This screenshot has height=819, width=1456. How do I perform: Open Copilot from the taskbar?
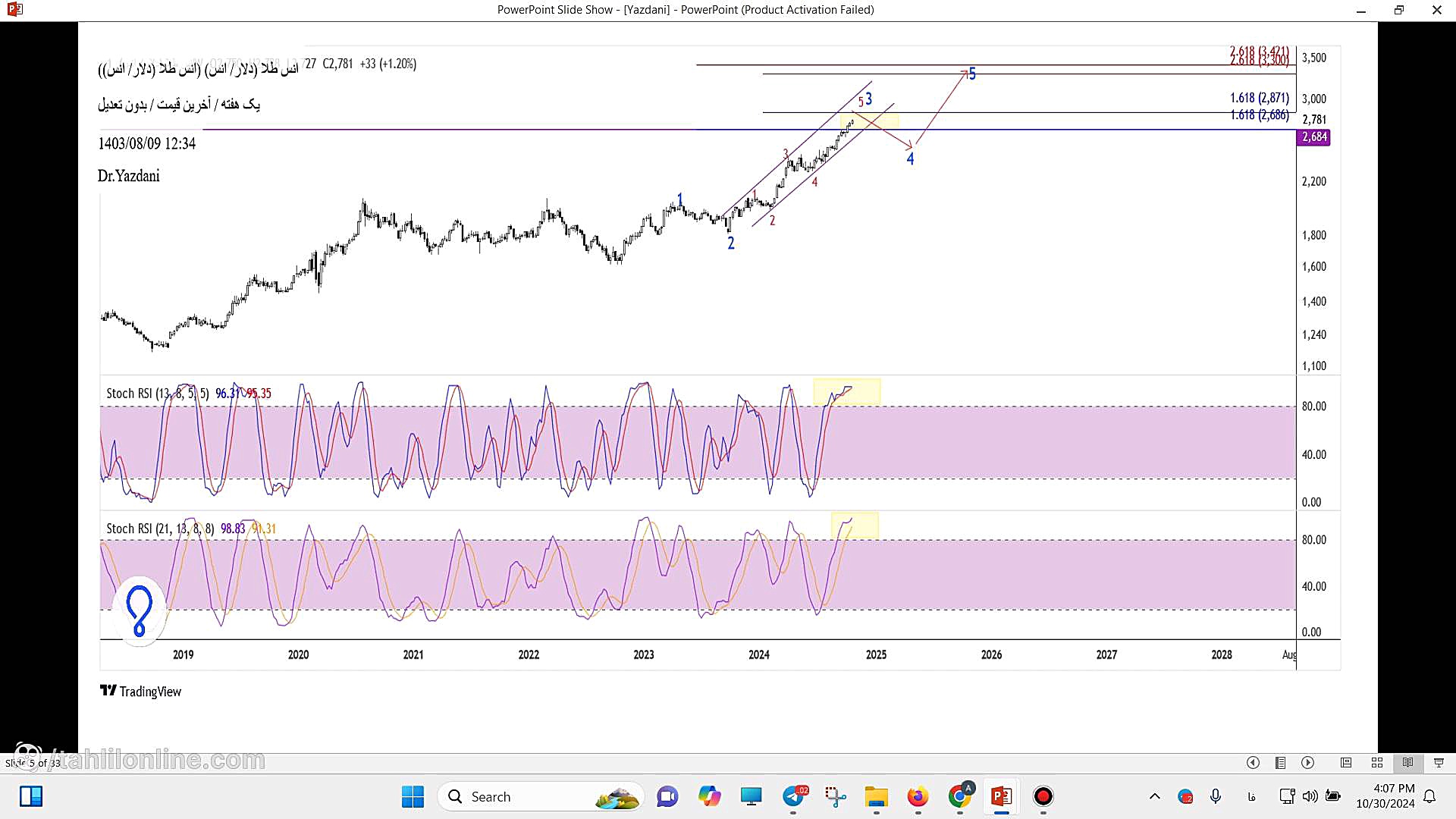coord(710,796)
